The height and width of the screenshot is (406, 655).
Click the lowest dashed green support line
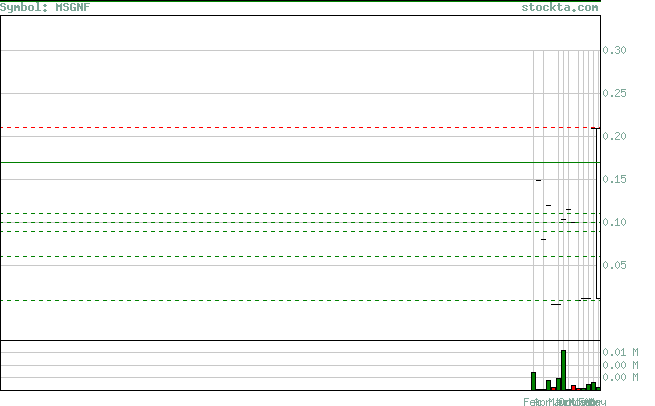pos(300,300)
